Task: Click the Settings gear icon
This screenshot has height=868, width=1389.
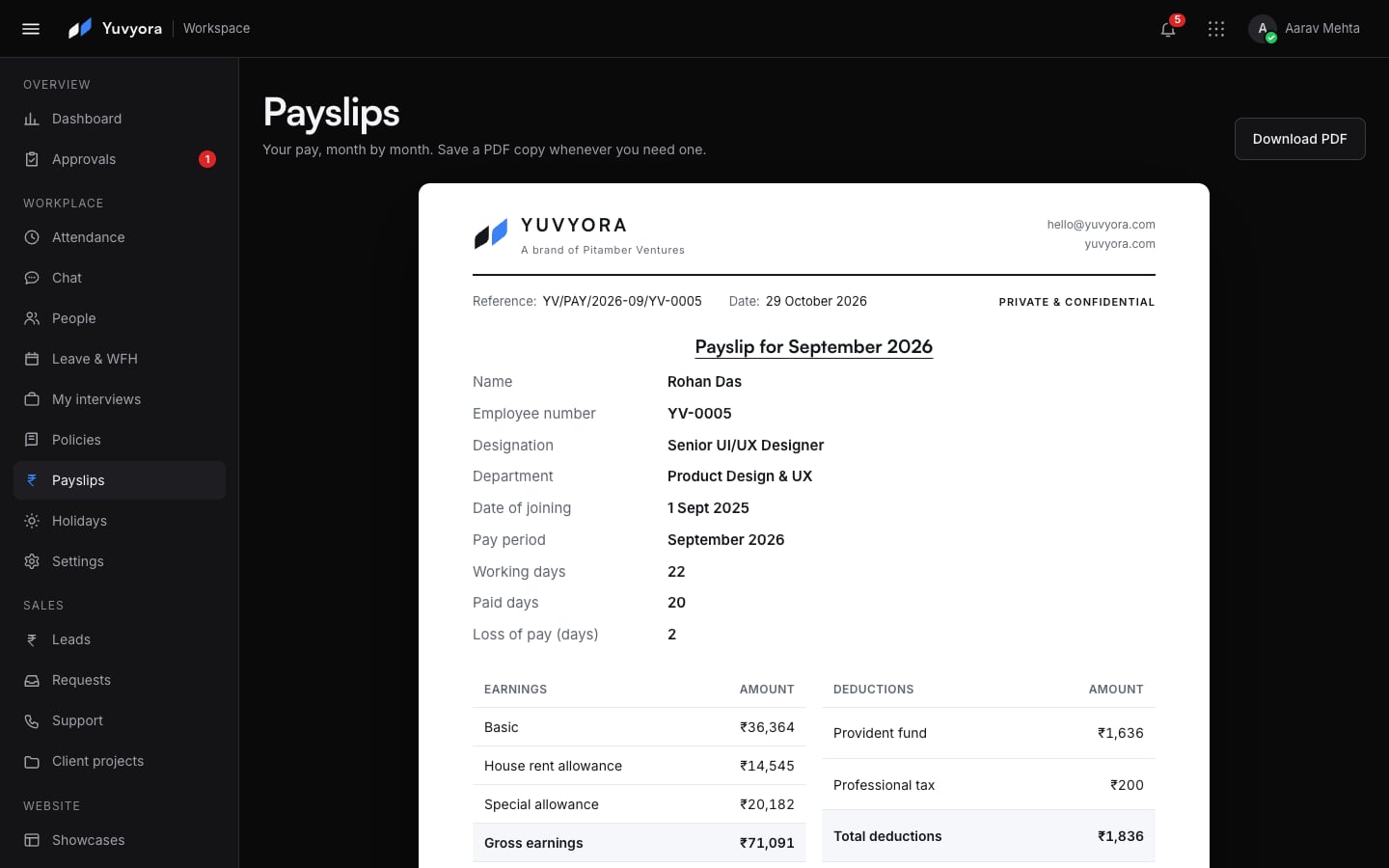Action: pyautogui.click(x=32, y=561)
